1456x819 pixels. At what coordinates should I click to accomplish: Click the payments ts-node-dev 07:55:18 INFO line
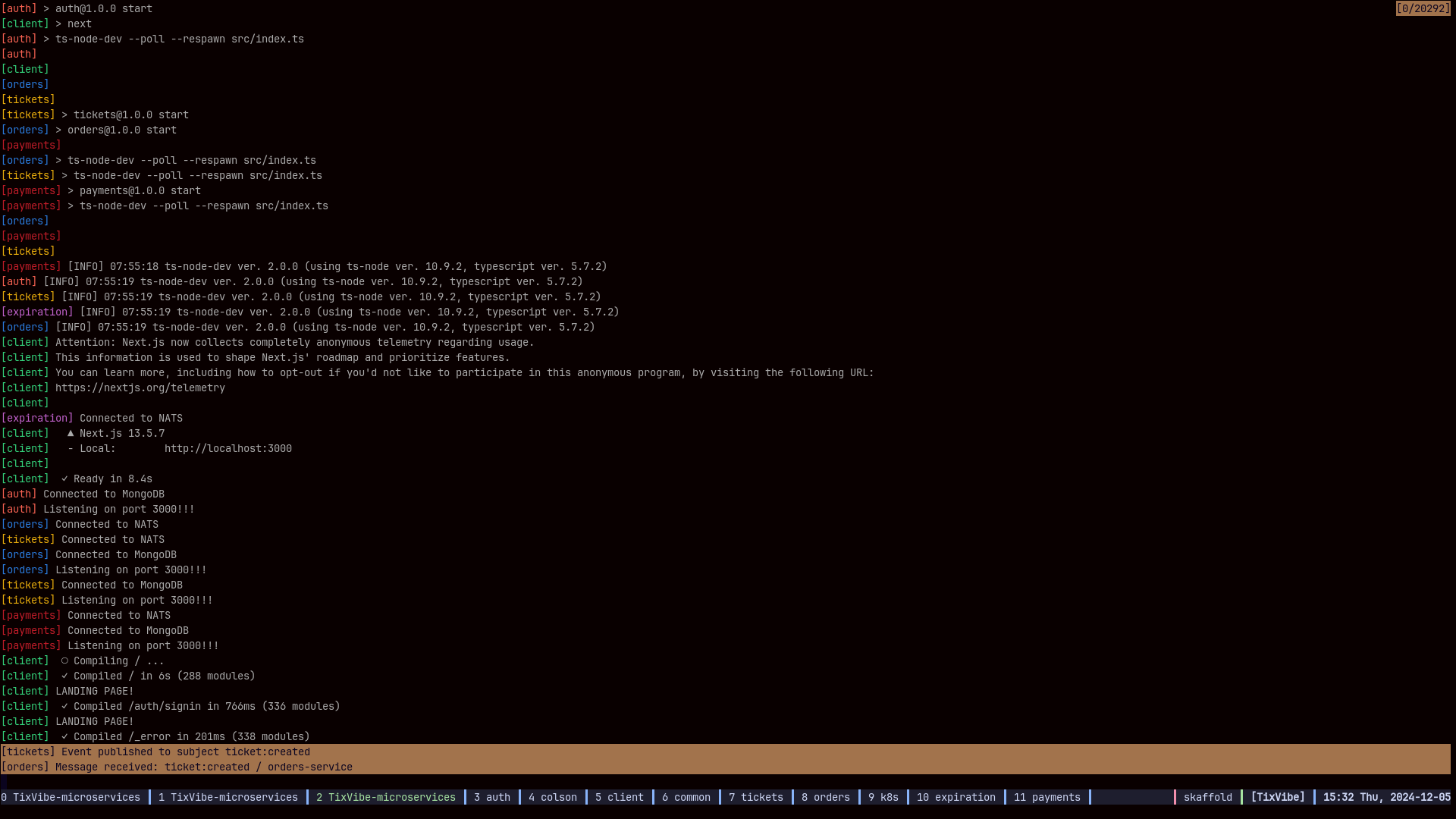[x=304, y=266]
